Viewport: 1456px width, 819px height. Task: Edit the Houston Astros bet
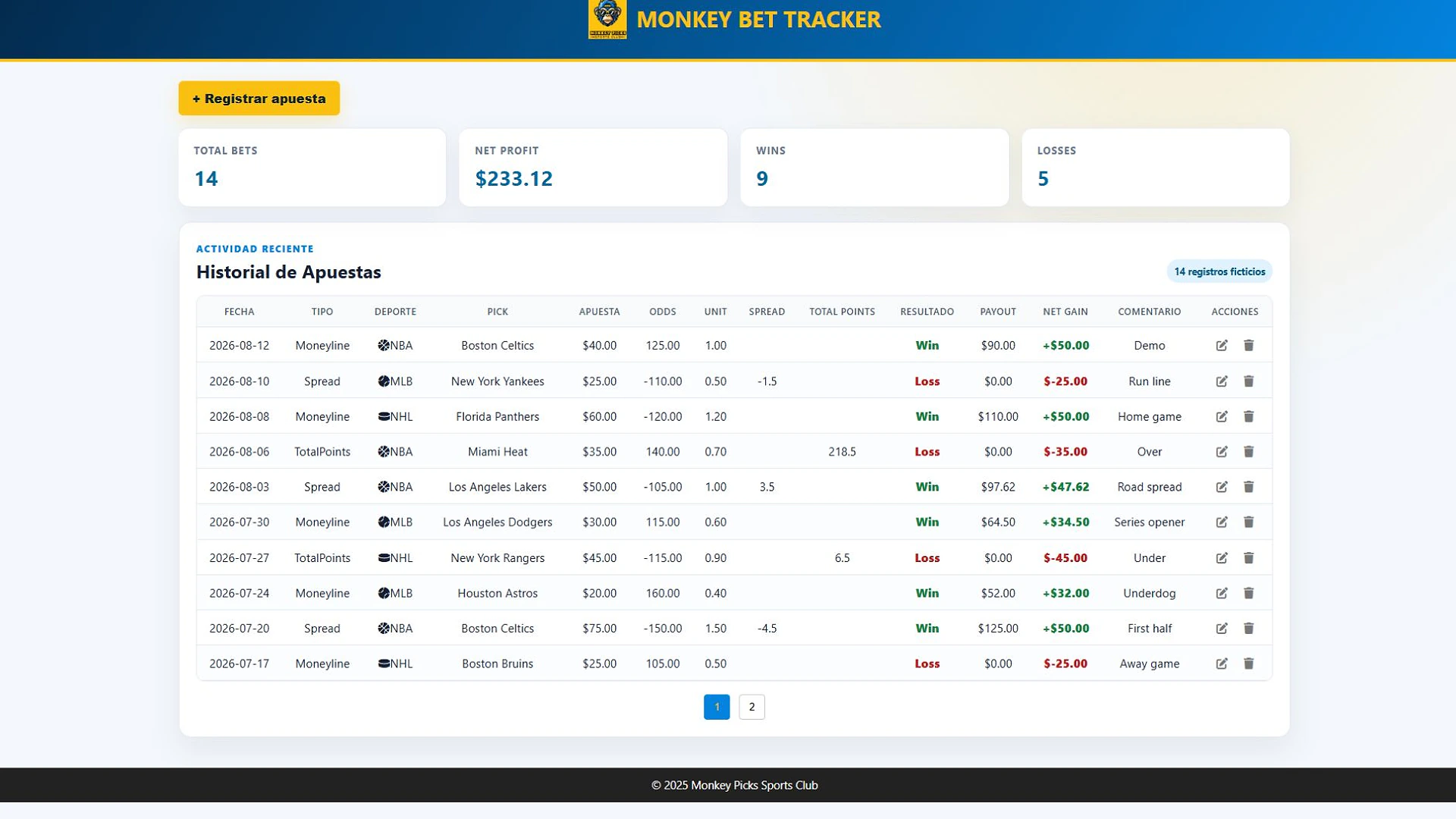pyautogui.click(x=1222, y=594)
